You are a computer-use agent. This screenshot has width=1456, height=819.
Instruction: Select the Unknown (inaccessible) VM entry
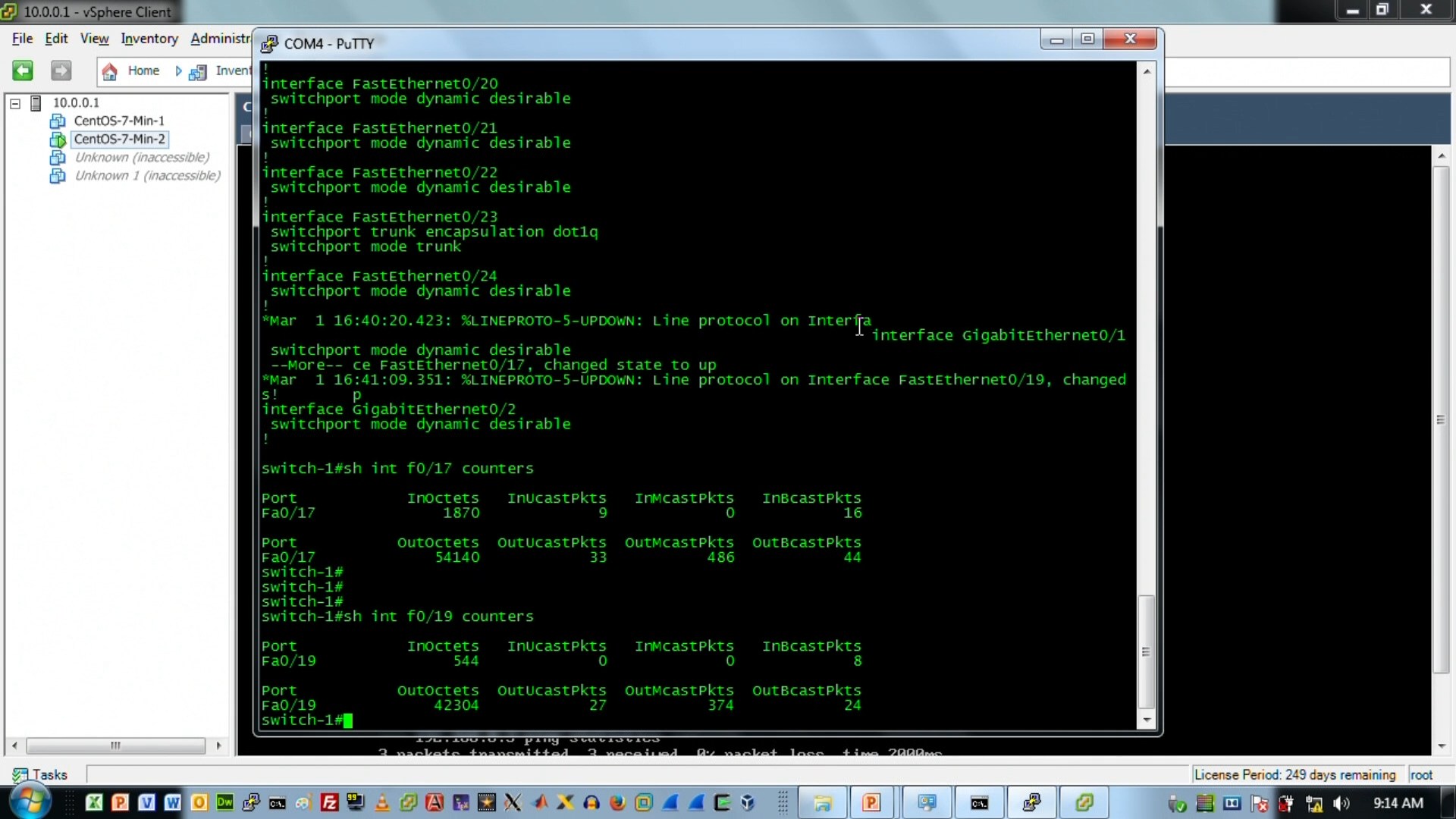(142, 157)
